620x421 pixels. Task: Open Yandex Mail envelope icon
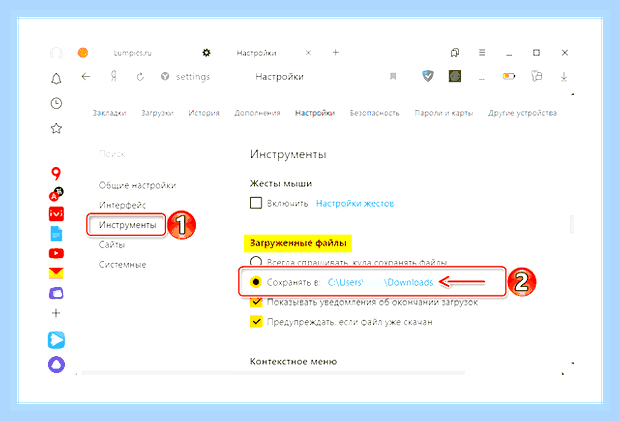(x=56, y=273)
